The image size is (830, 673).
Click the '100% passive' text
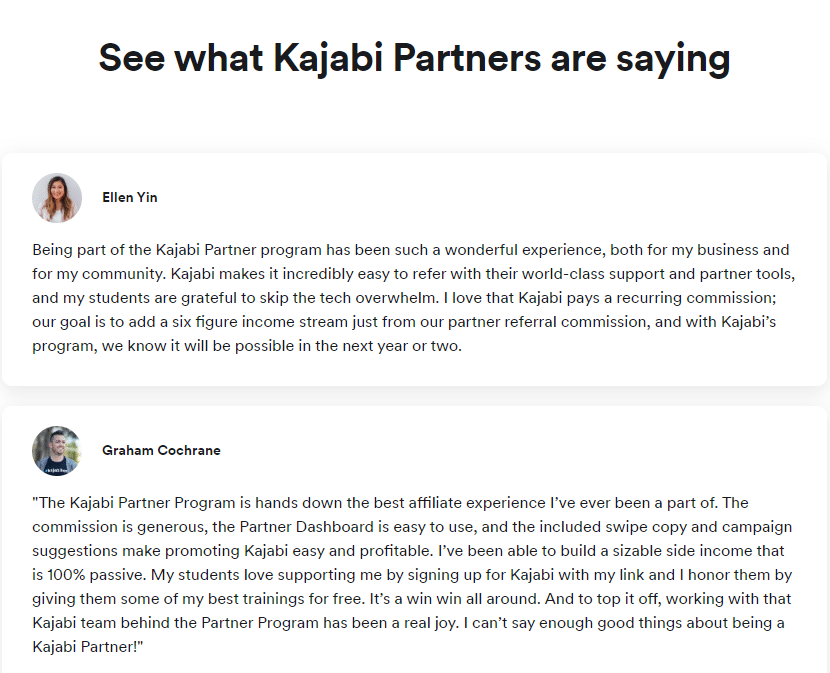coord(96,575)
